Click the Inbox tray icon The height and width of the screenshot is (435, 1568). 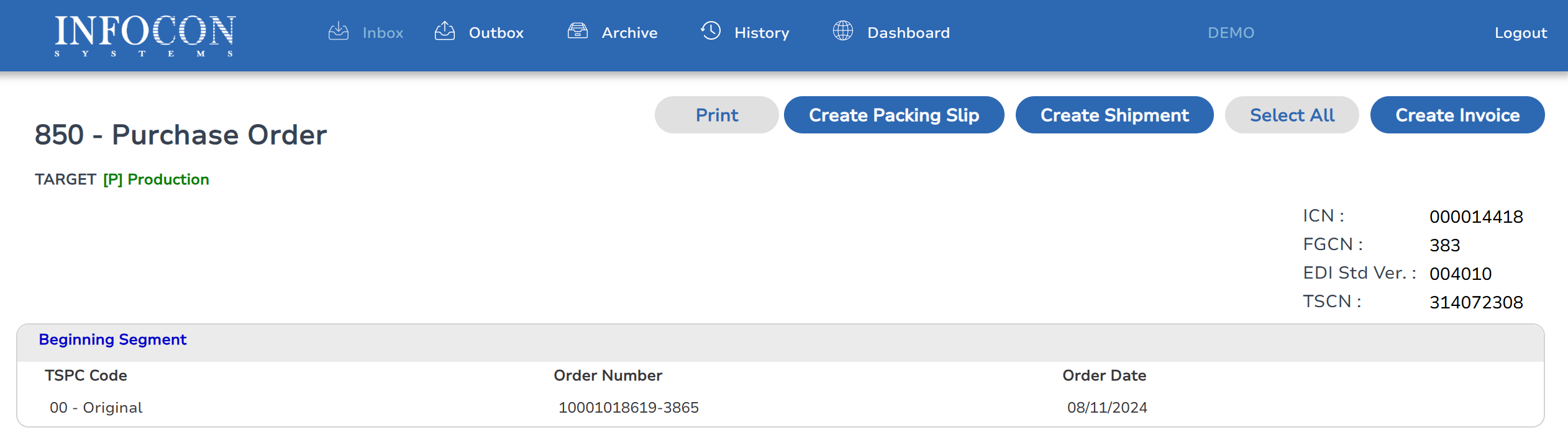338,31
